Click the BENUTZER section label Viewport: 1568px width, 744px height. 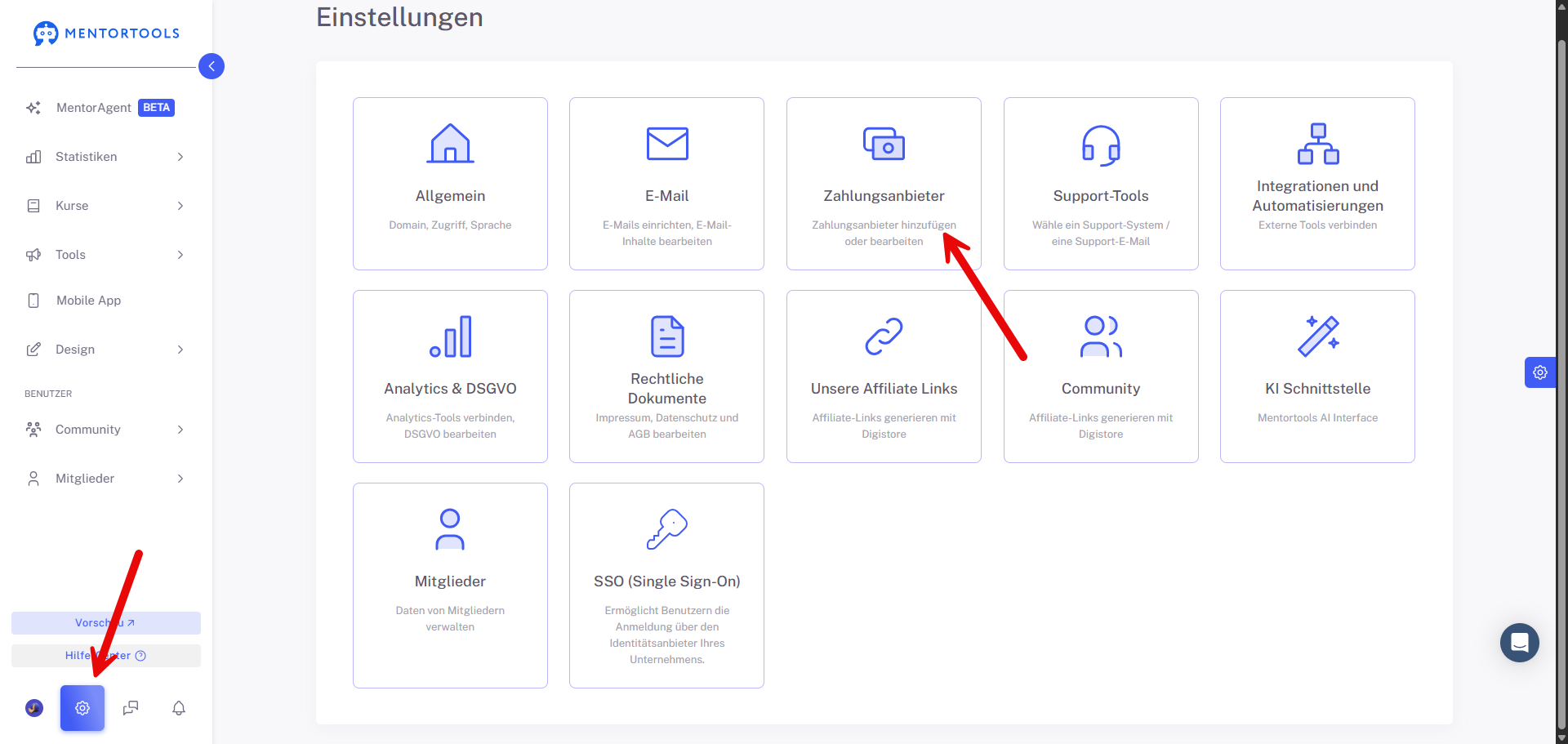coord(48,394)
